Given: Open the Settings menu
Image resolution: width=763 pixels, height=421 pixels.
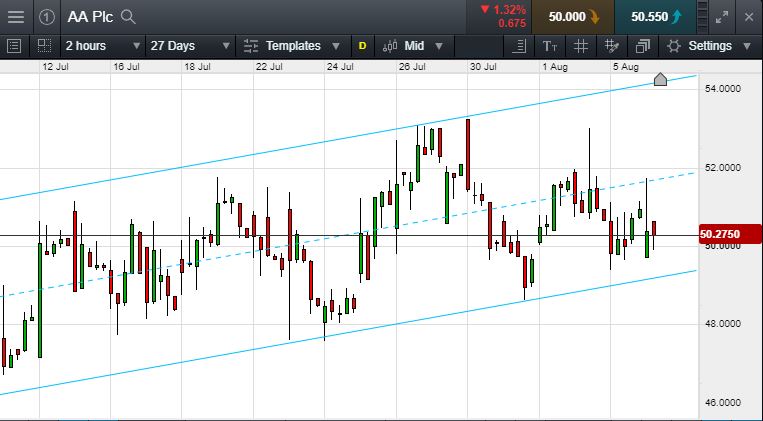Looking at the screenshot, I should [708, 46].
